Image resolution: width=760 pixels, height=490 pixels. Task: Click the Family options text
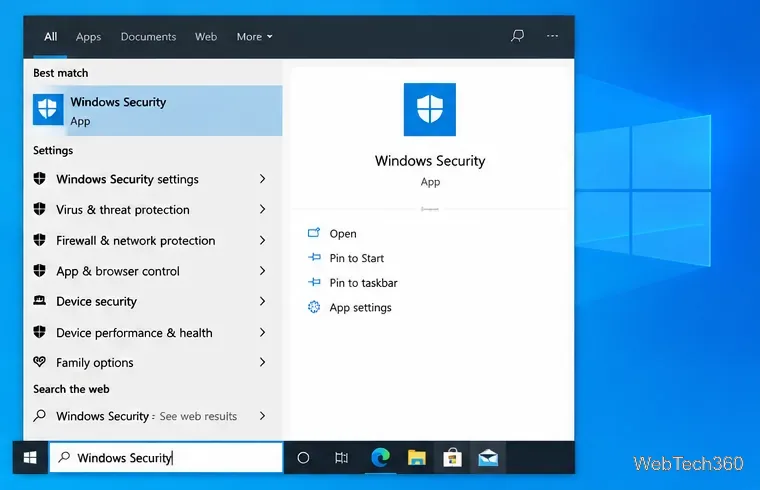click(95, 363)
